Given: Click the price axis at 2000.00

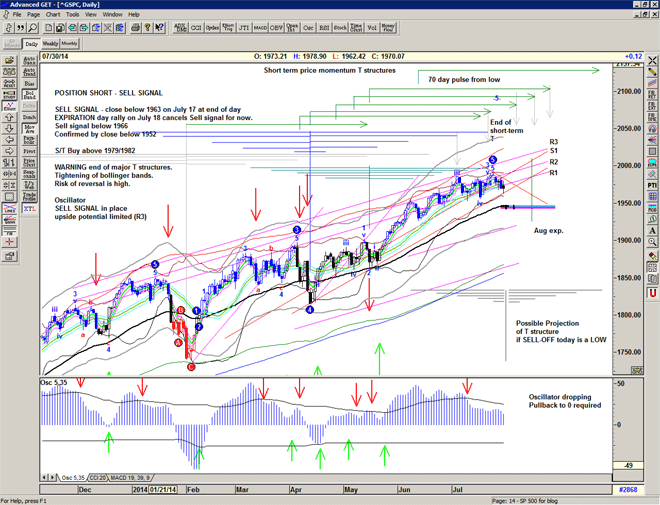Looking at the screenshot, I should [x=628, y=166].
